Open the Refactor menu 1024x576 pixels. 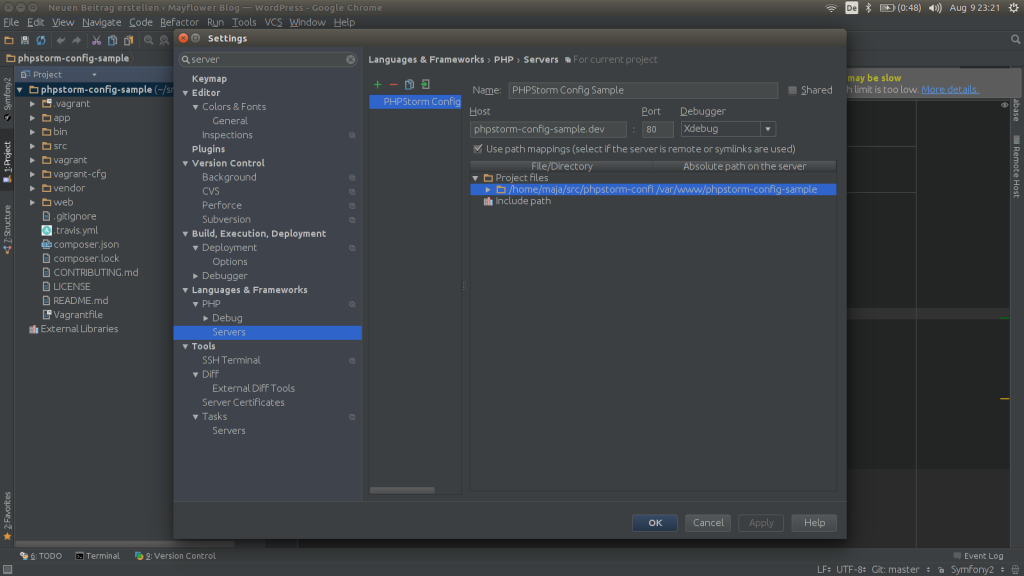tap(179, 22)
